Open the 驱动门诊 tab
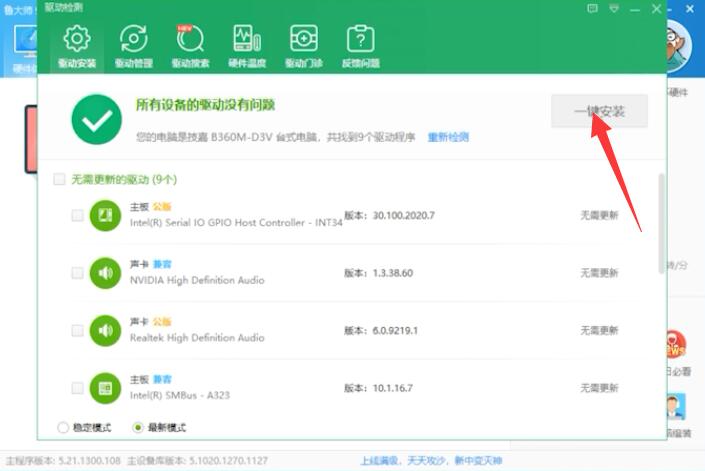 click(x=304, y=47)
